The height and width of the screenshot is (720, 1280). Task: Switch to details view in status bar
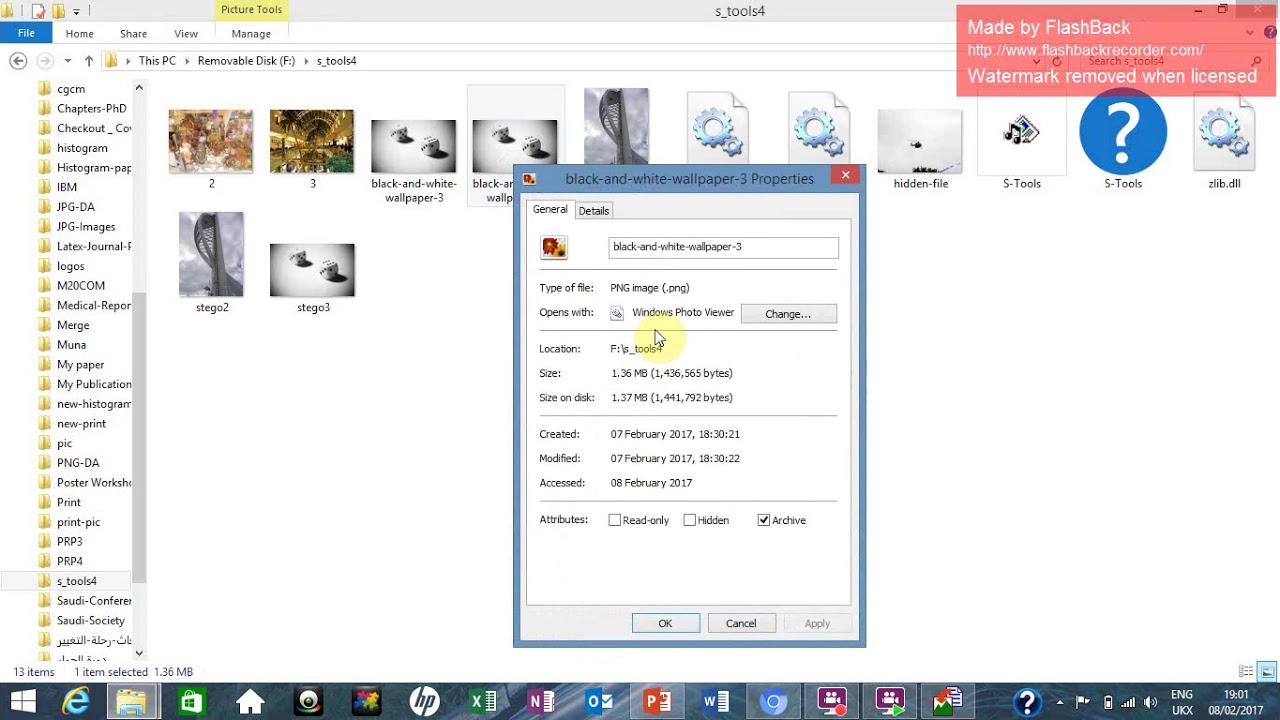pos(1246,672)
